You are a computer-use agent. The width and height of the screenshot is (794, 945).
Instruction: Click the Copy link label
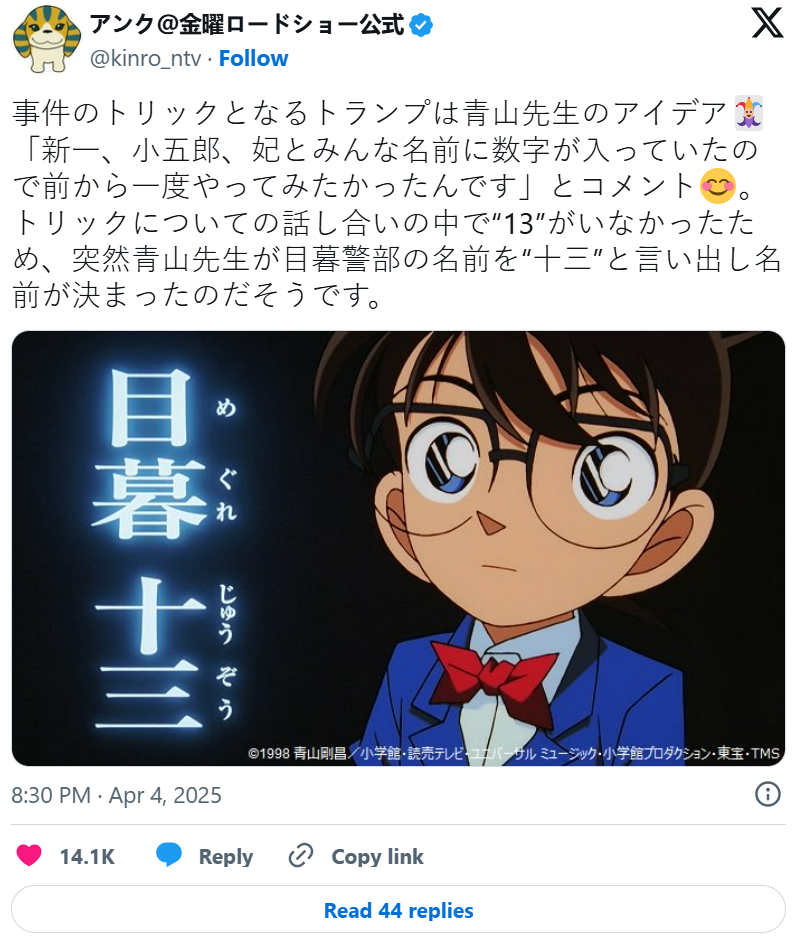377,856
